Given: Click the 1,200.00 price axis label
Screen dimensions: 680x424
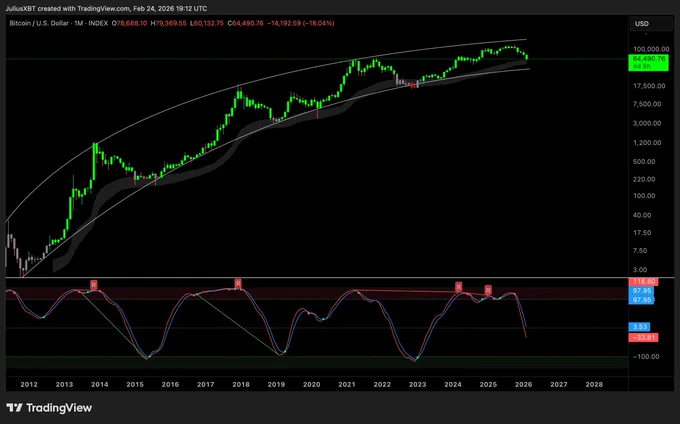Looking at the screenshot, I should click(647, 143).
